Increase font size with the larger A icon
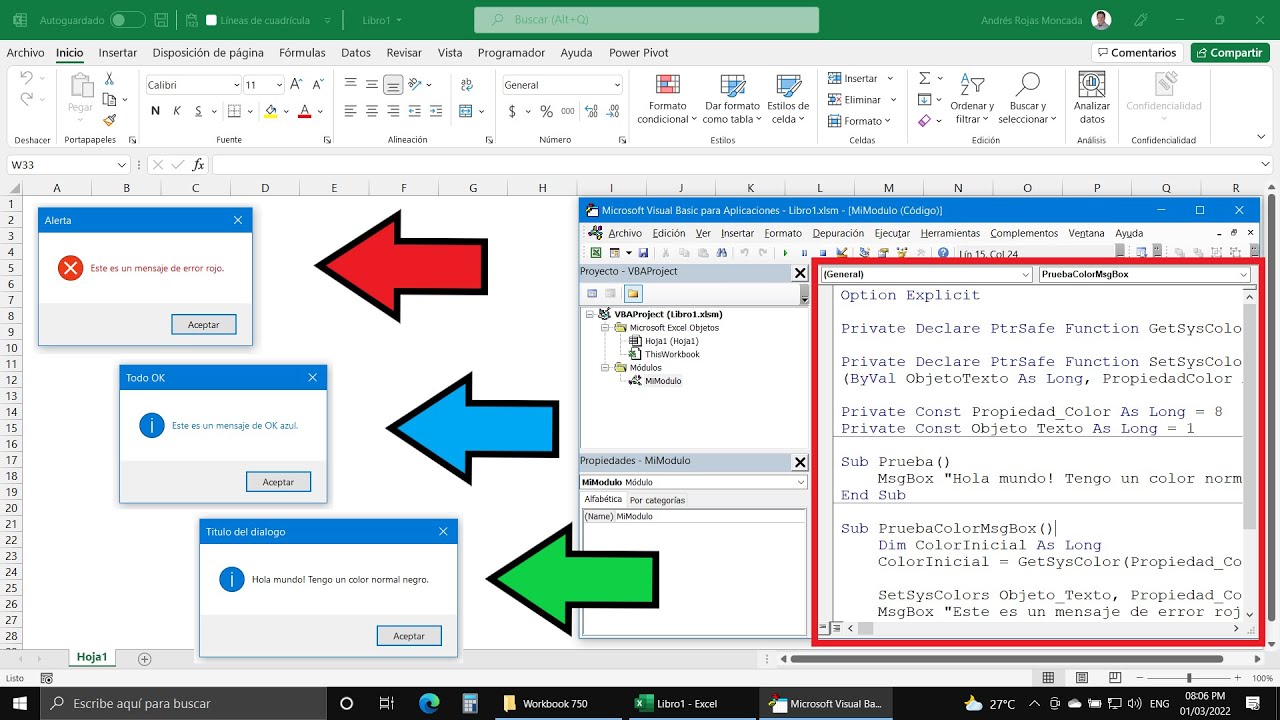This screenshot has width=1280, height=720. point(296,84)
